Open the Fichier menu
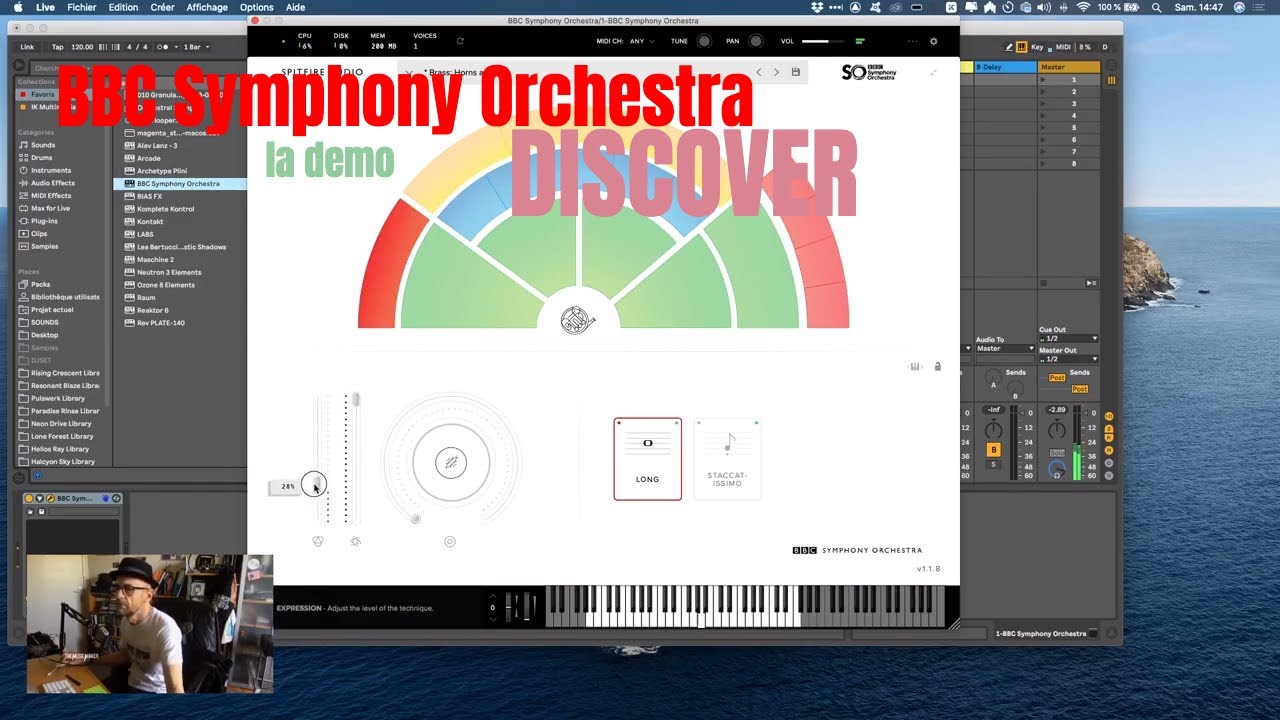1280x720 pixels. [x=82, y=7]
